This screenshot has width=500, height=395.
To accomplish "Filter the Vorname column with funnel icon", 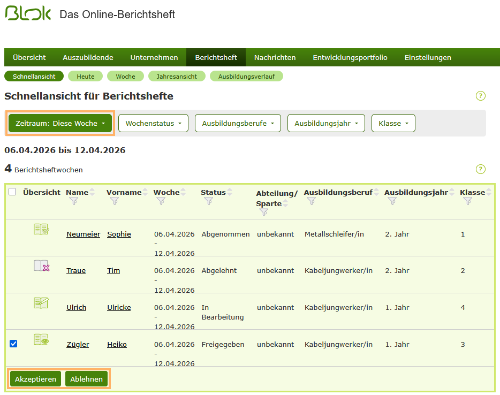I will [x=114, y=201].
